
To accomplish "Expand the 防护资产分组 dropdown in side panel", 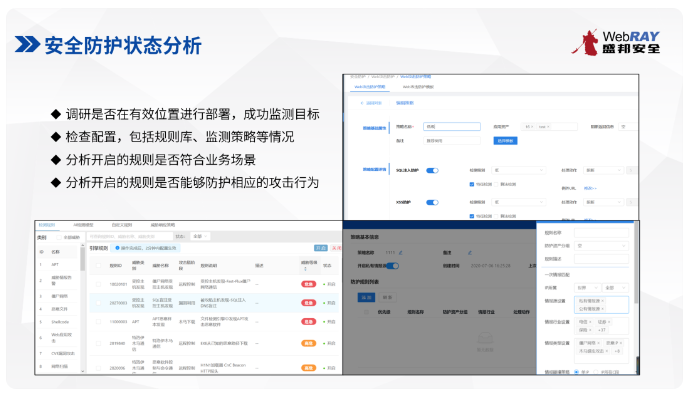I will click(x=601, y=246).
